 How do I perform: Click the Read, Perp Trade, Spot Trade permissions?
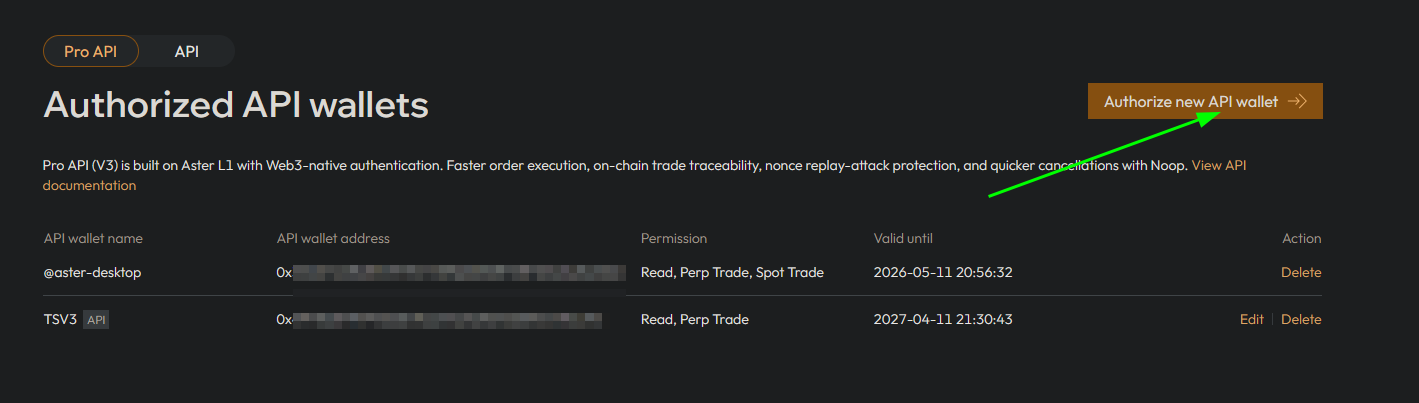732,272
